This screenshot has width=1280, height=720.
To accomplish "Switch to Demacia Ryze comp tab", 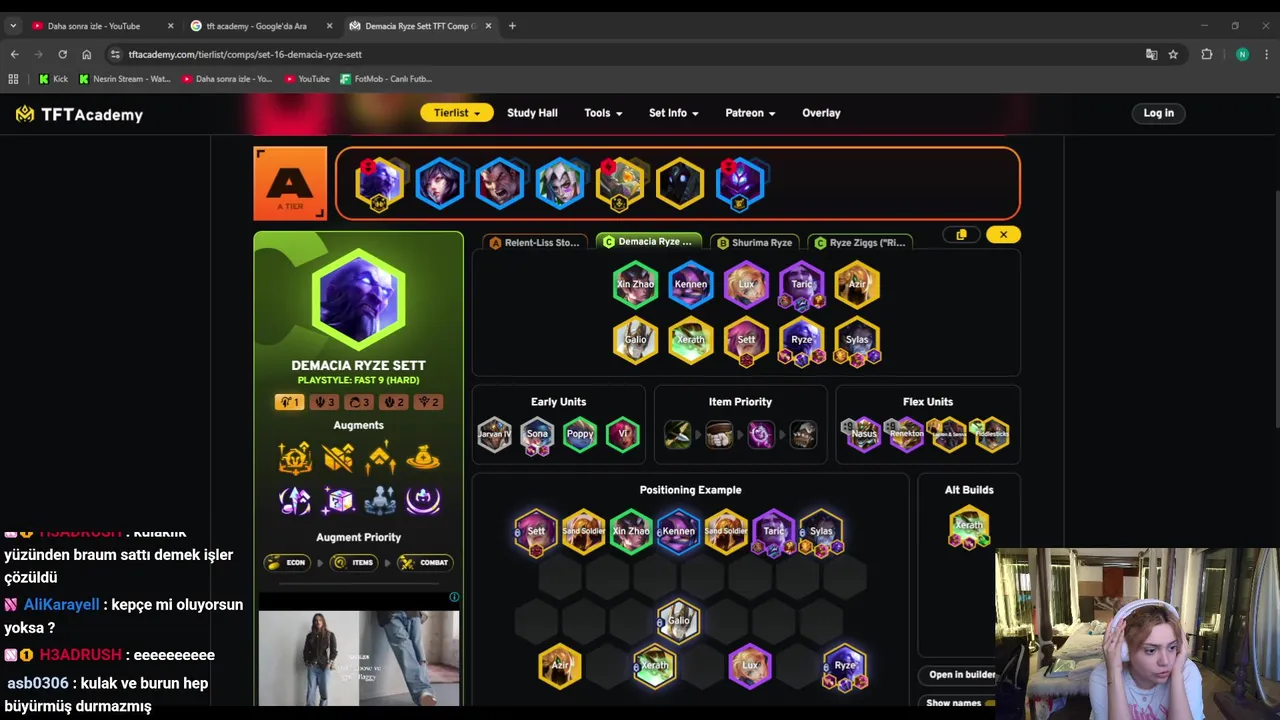I will point(648,241).
